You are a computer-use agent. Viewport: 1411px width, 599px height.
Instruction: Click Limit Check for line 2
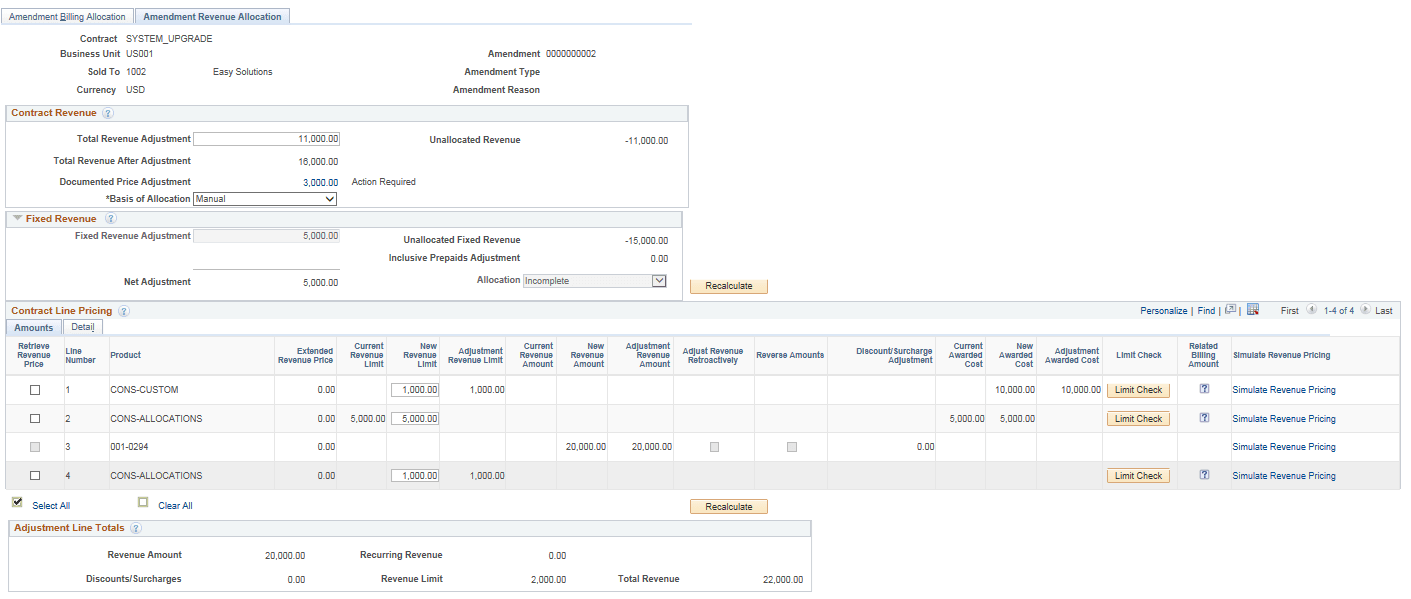1138,418
